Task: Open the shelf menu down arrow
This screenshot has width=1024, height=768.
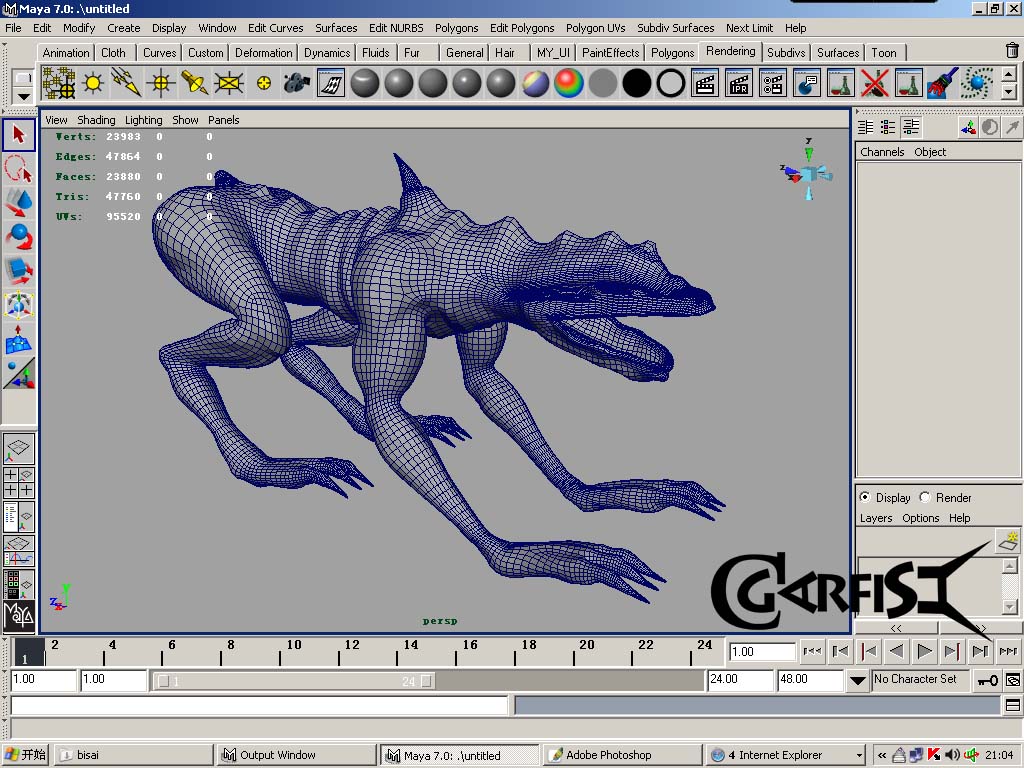Action: click(x=23, y=97)
